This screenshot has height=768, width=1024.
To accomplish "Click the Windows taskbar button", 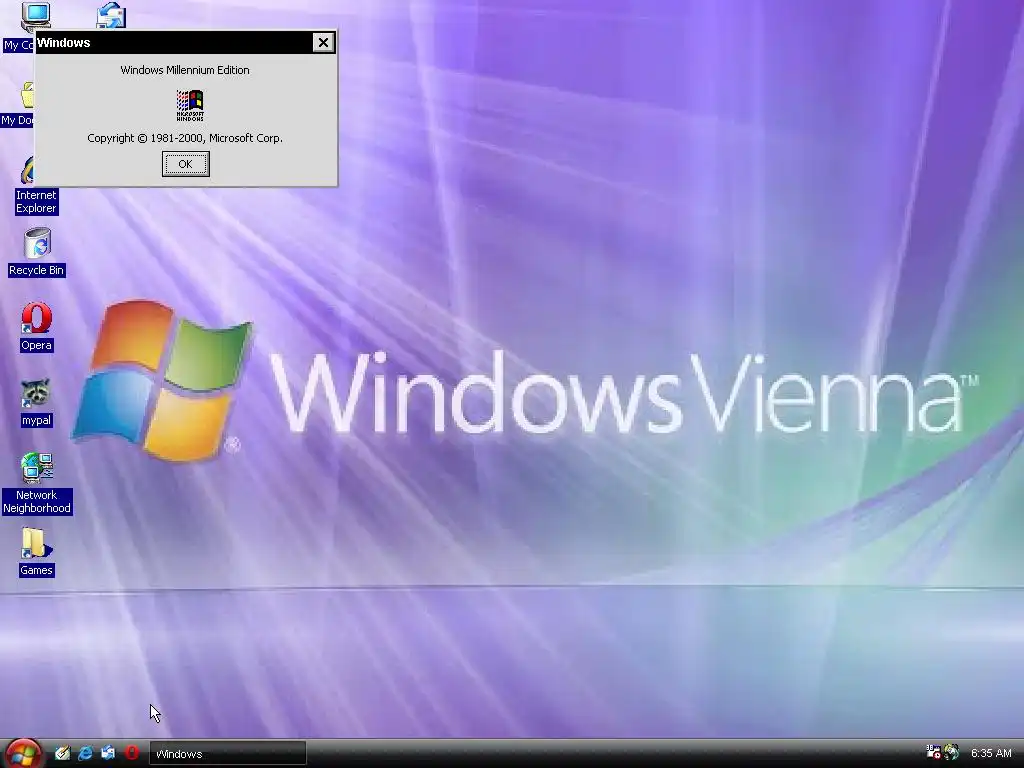I will pos(228,754).
